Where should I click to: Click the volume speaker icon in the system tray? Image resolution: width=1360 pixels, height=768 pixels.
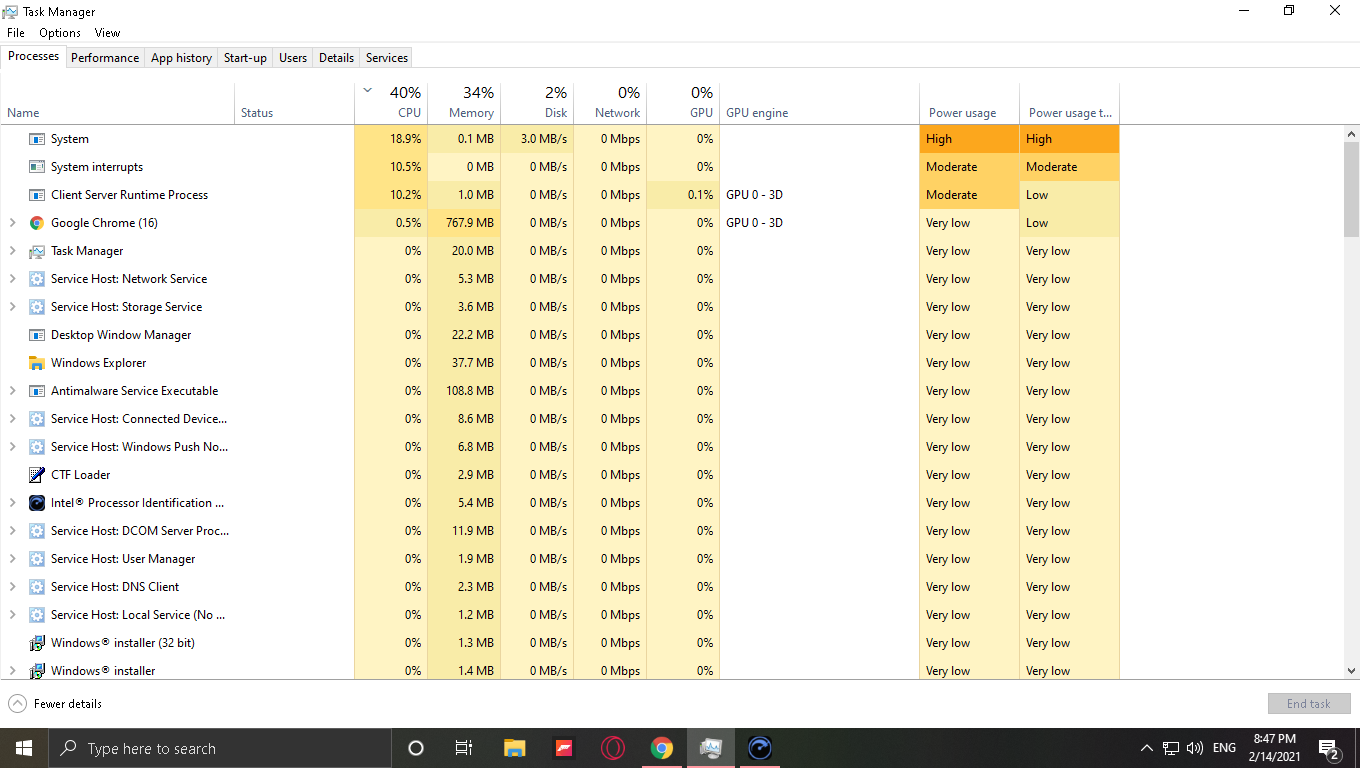point(1194,748)
